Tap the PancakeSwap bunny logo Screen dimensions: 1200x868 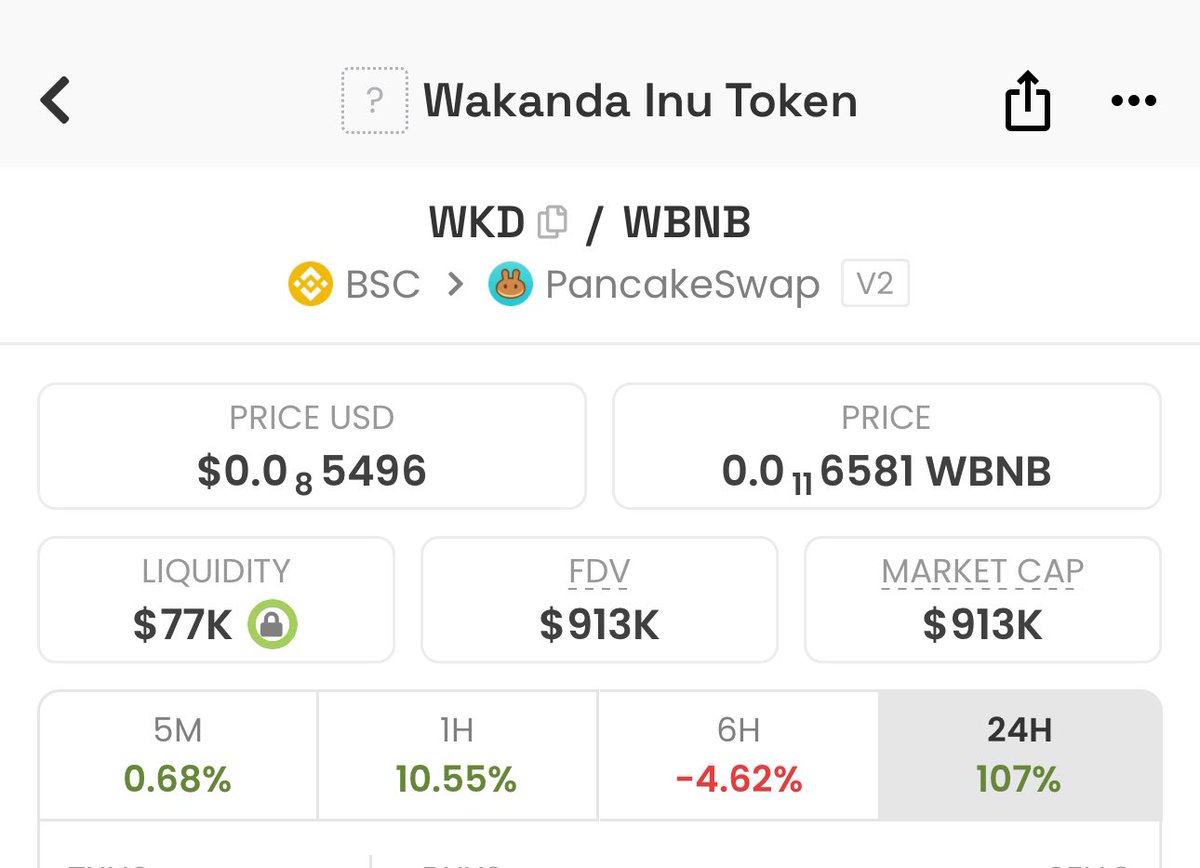pyautogui.click(x=510, y=285)
